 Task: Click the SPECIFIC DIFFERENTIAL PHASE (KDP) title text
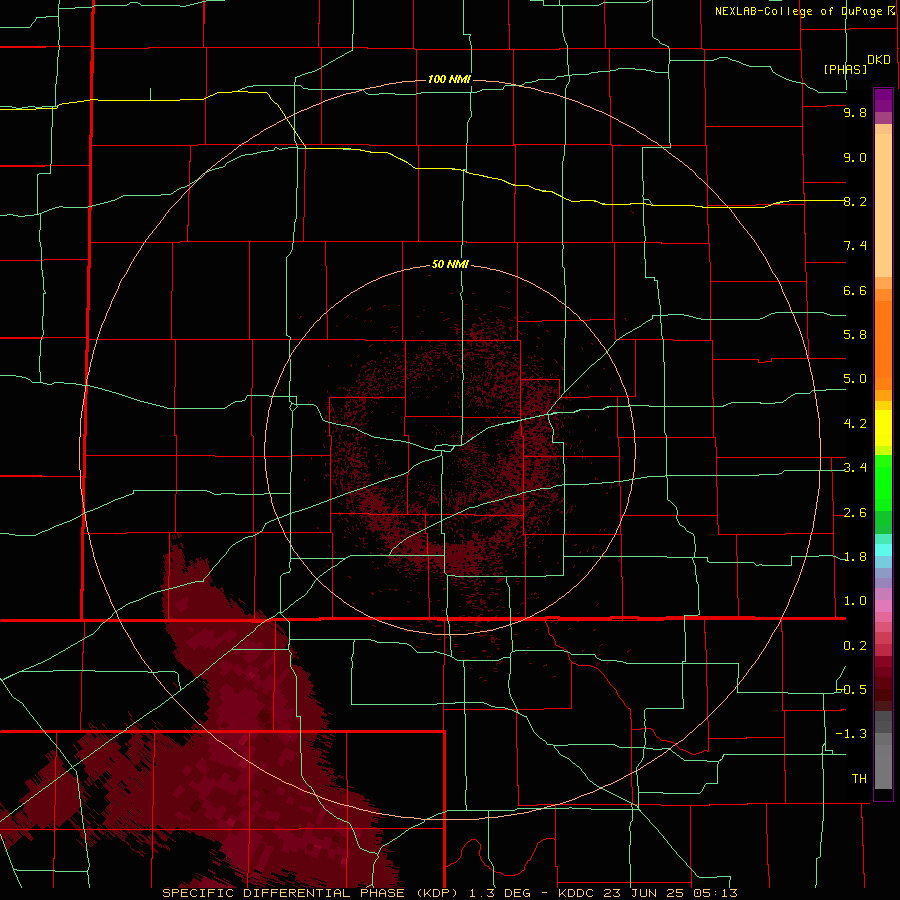point(310,893)
